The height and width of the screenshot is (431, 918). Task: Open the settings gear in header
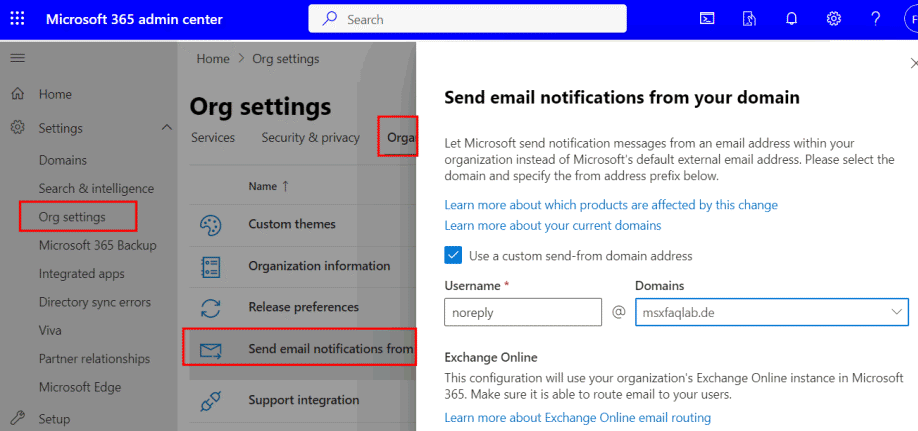(833, 19)
